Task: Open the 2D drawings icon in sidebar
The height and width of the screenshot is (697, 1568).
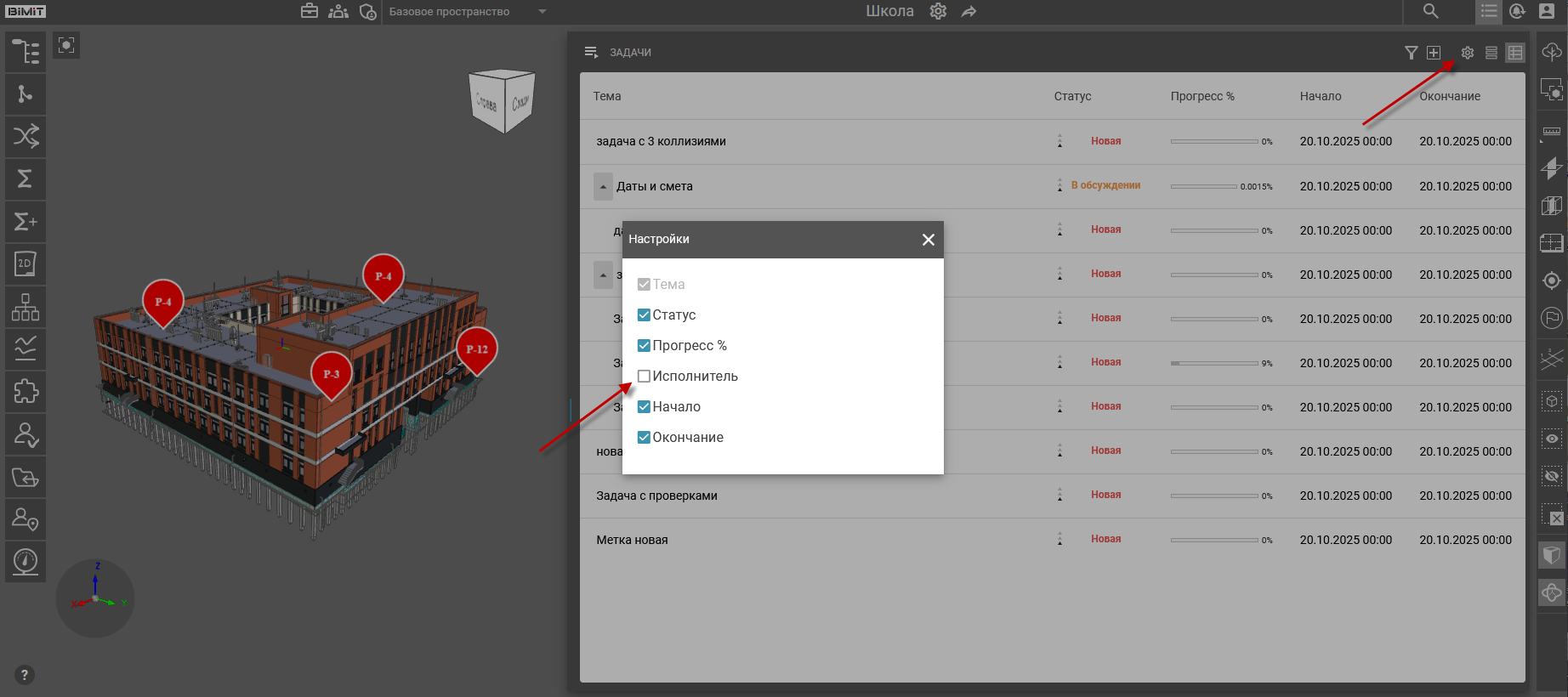Action: [x=26, y=264]
